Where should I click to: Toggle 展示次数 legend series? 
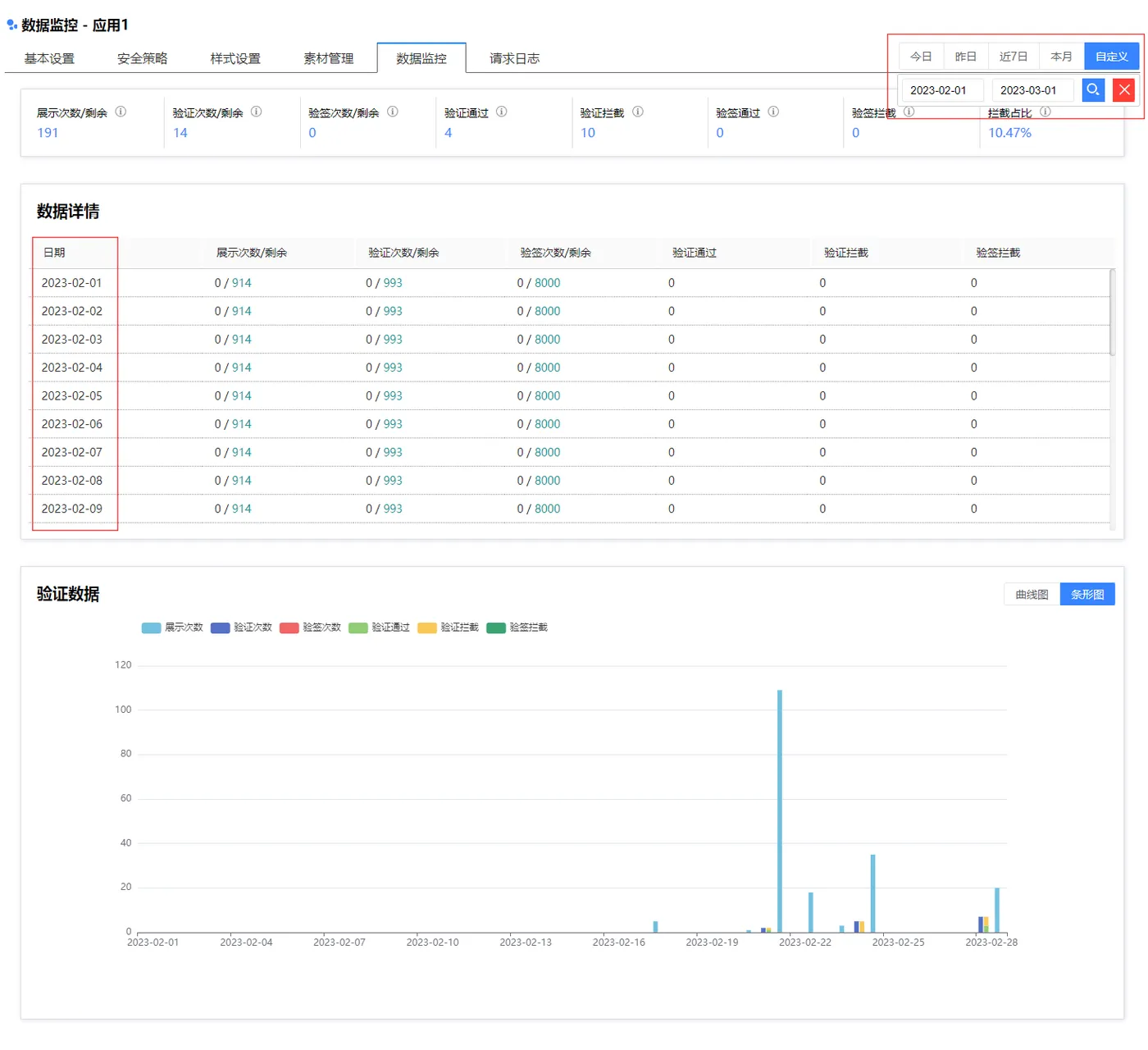click(172, 628)
